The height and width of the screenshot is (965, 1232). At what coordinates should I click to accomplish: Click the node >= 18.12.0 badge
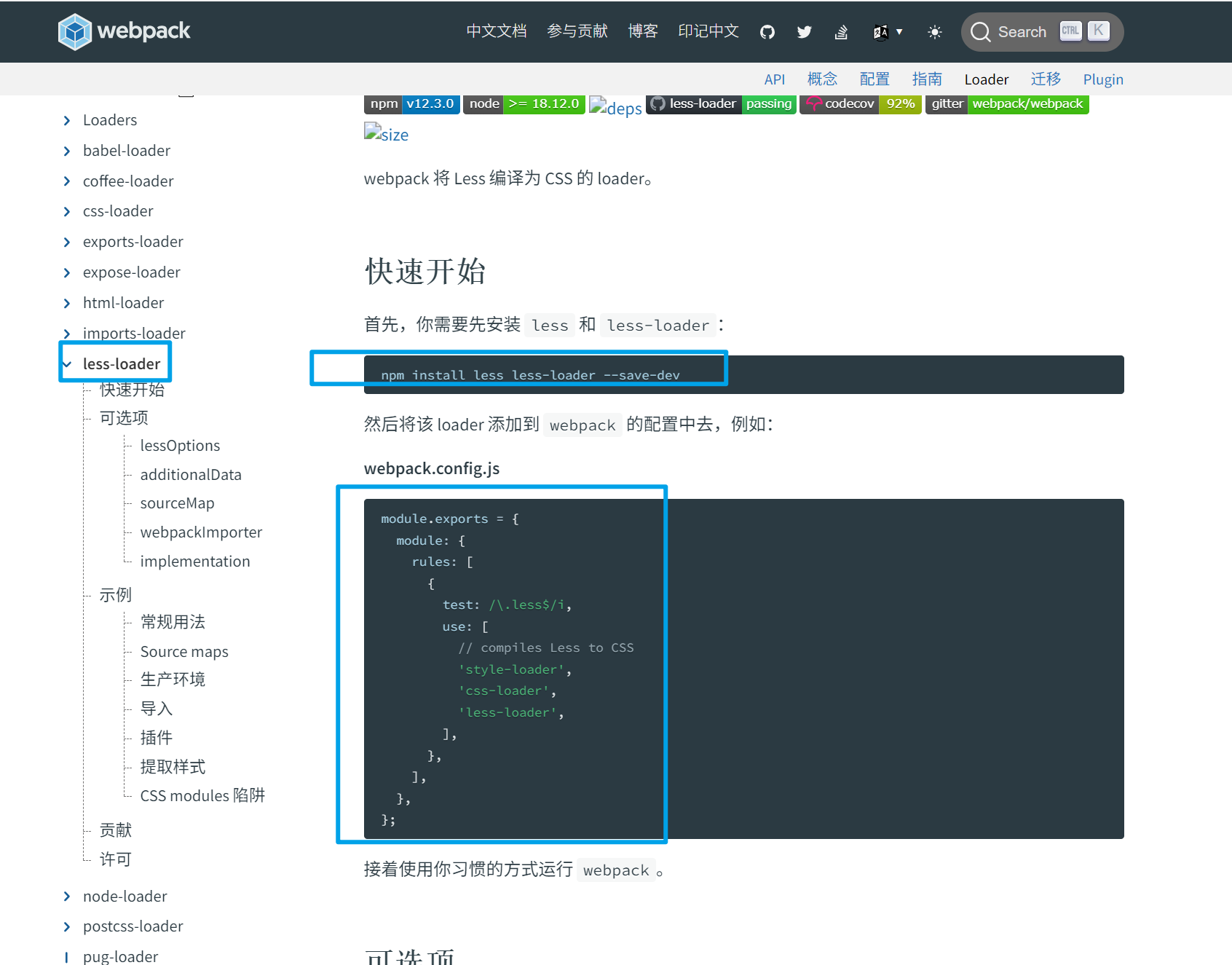tap(524, 104)
